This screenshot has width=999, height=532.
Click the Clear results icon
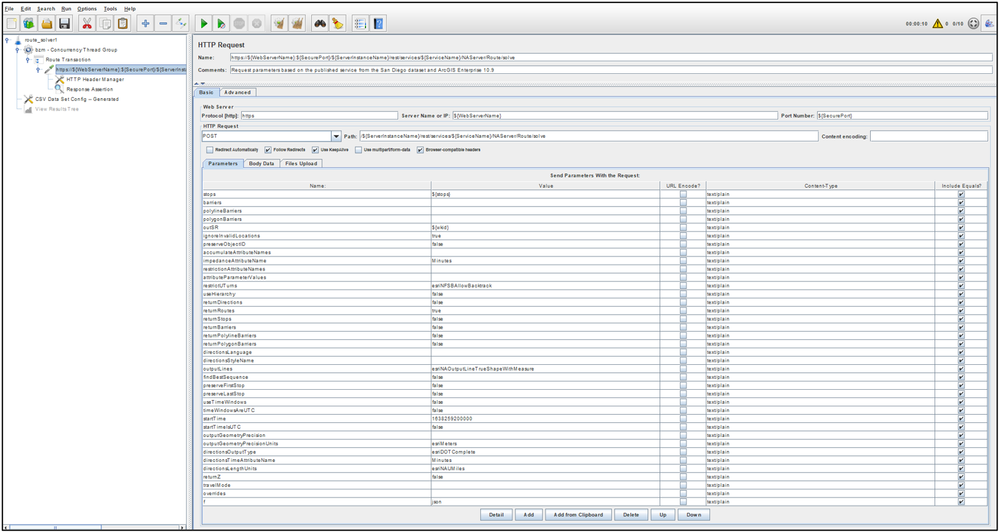[279, 24]
